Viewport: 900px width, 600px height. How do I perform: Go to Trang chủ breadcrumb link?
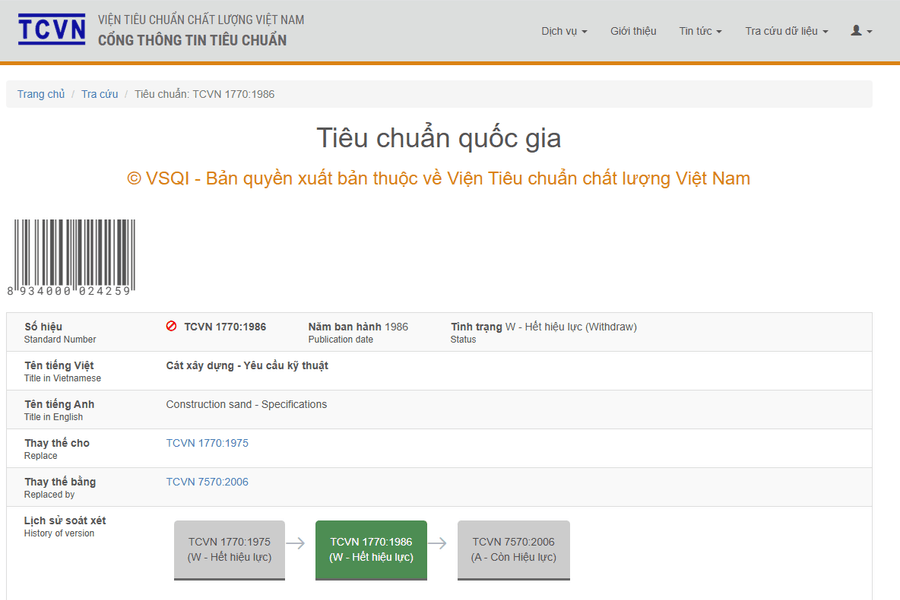41,94
